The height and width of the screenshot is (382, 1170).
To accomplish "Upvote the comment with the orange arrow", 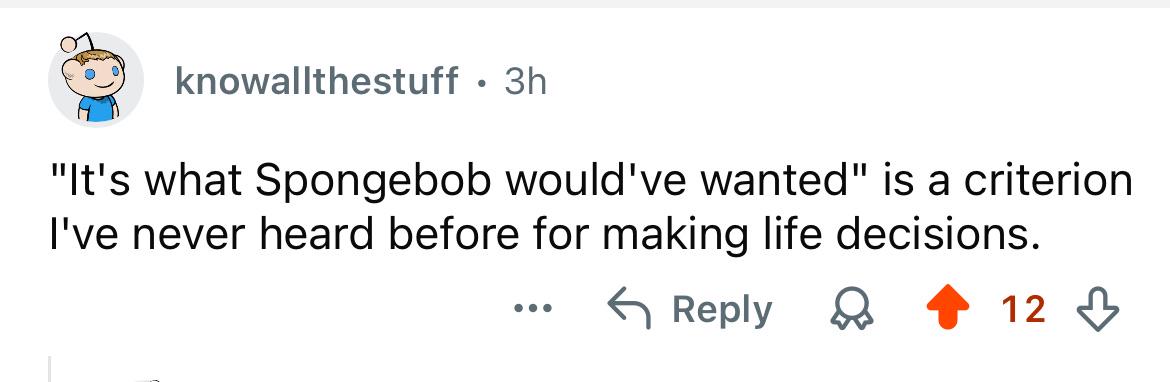I will 948,309.
